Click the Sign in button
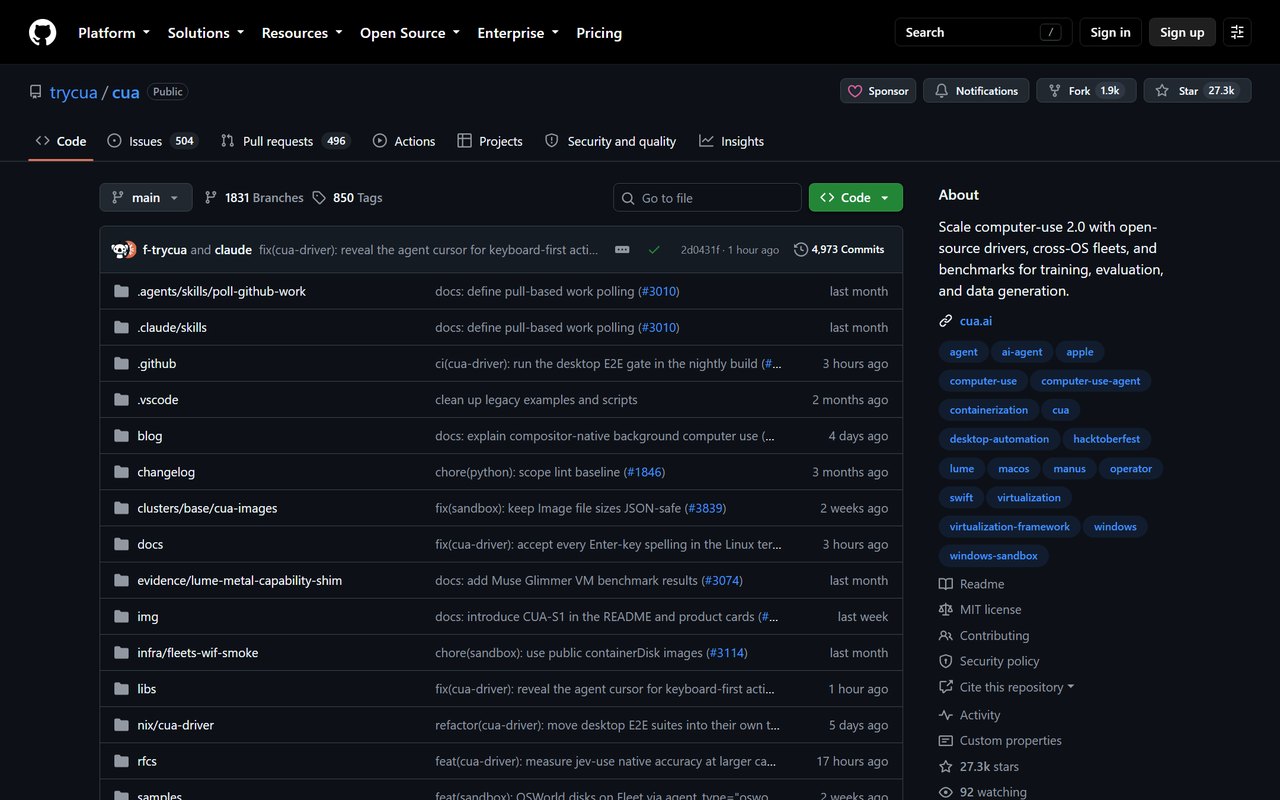 (x=1110, y=32)
